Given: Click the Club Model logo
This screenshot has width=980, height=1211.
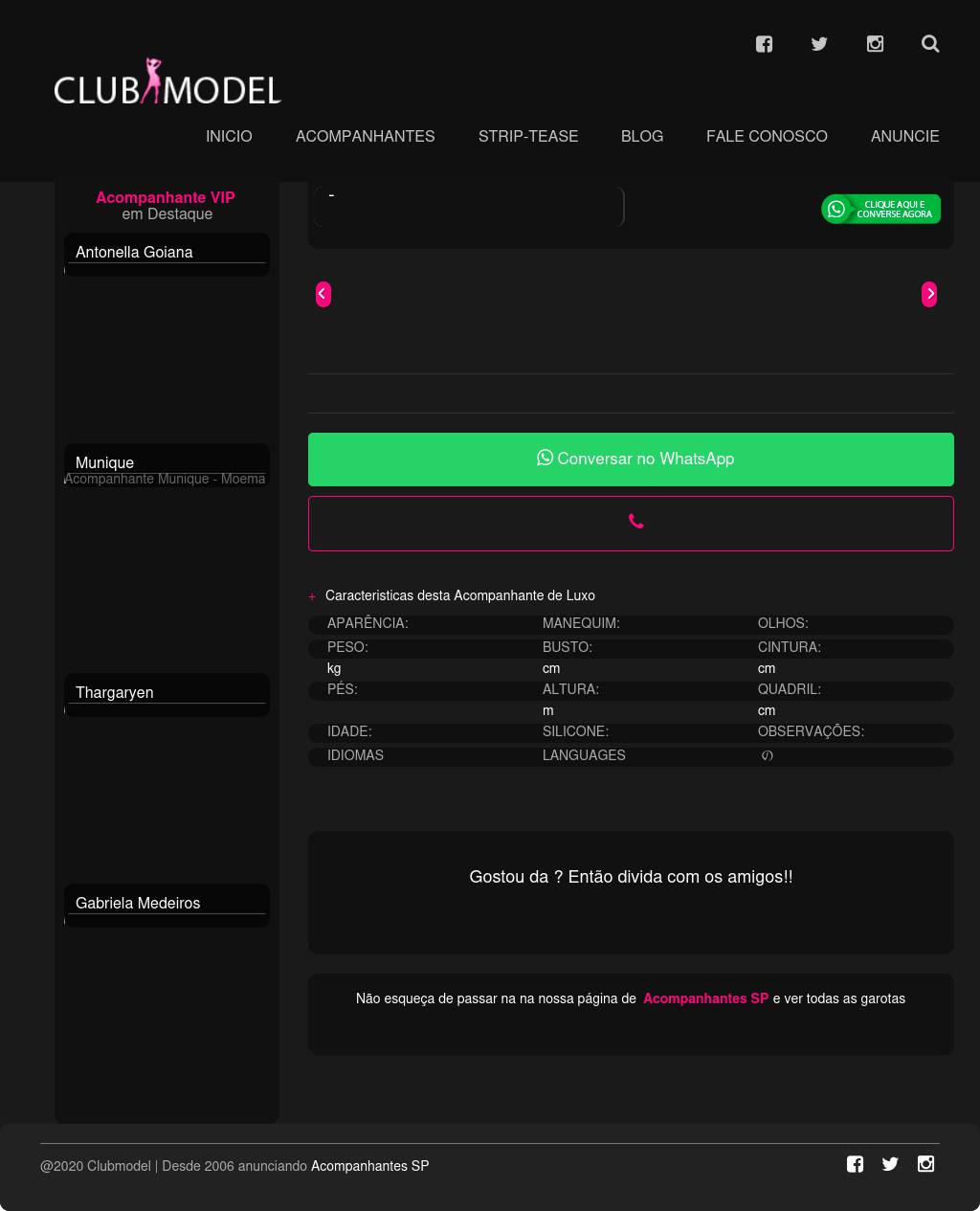Looking at the screenshot, I should pos(167,82).
